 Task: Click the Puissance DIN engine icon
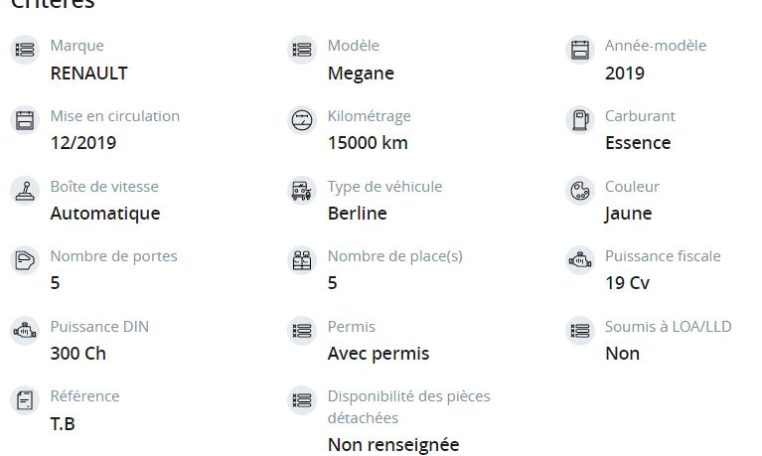pyautogui.click(x=25, y=331)
